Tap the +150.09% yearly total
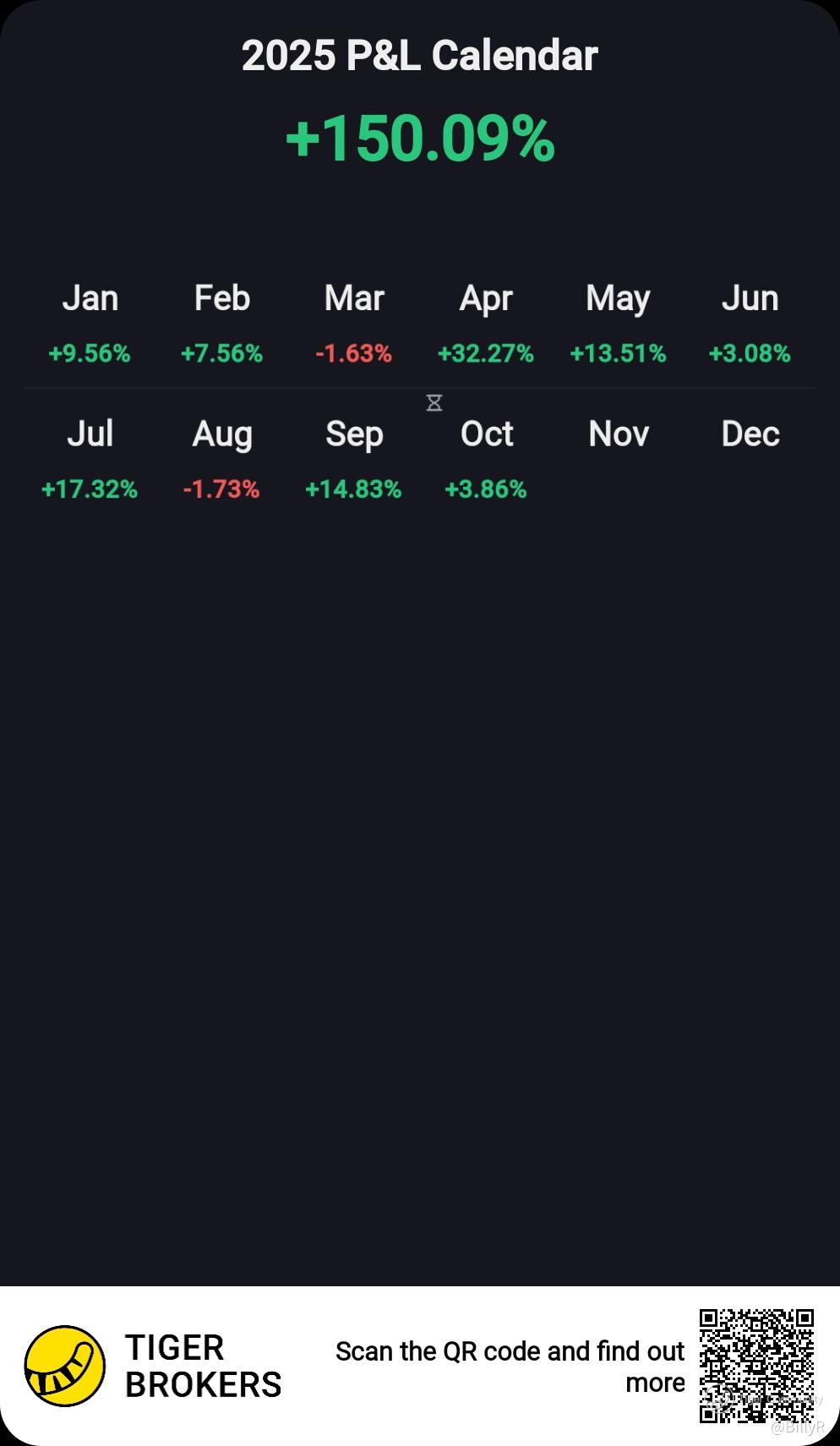Viewport: 840px width, 1446px height. click(x=420, y=139)
